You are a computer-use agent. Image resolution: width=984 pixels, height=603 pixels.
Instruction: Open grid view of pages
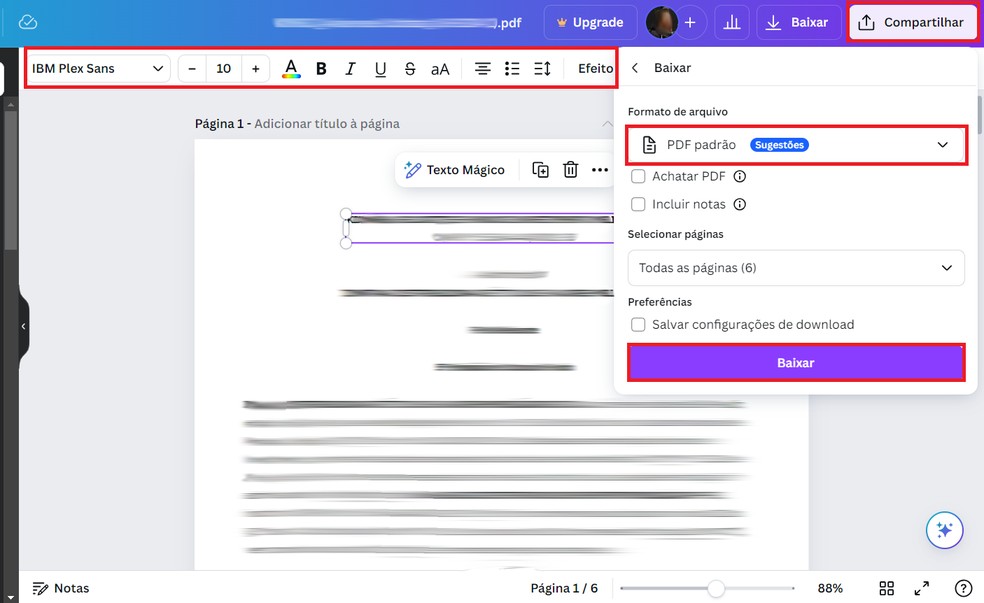(x=886, y=589)
